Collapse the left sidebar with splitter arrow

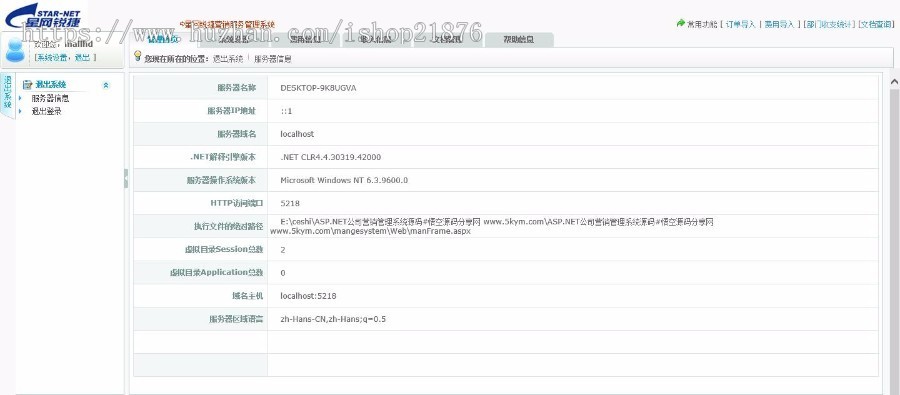126,179
